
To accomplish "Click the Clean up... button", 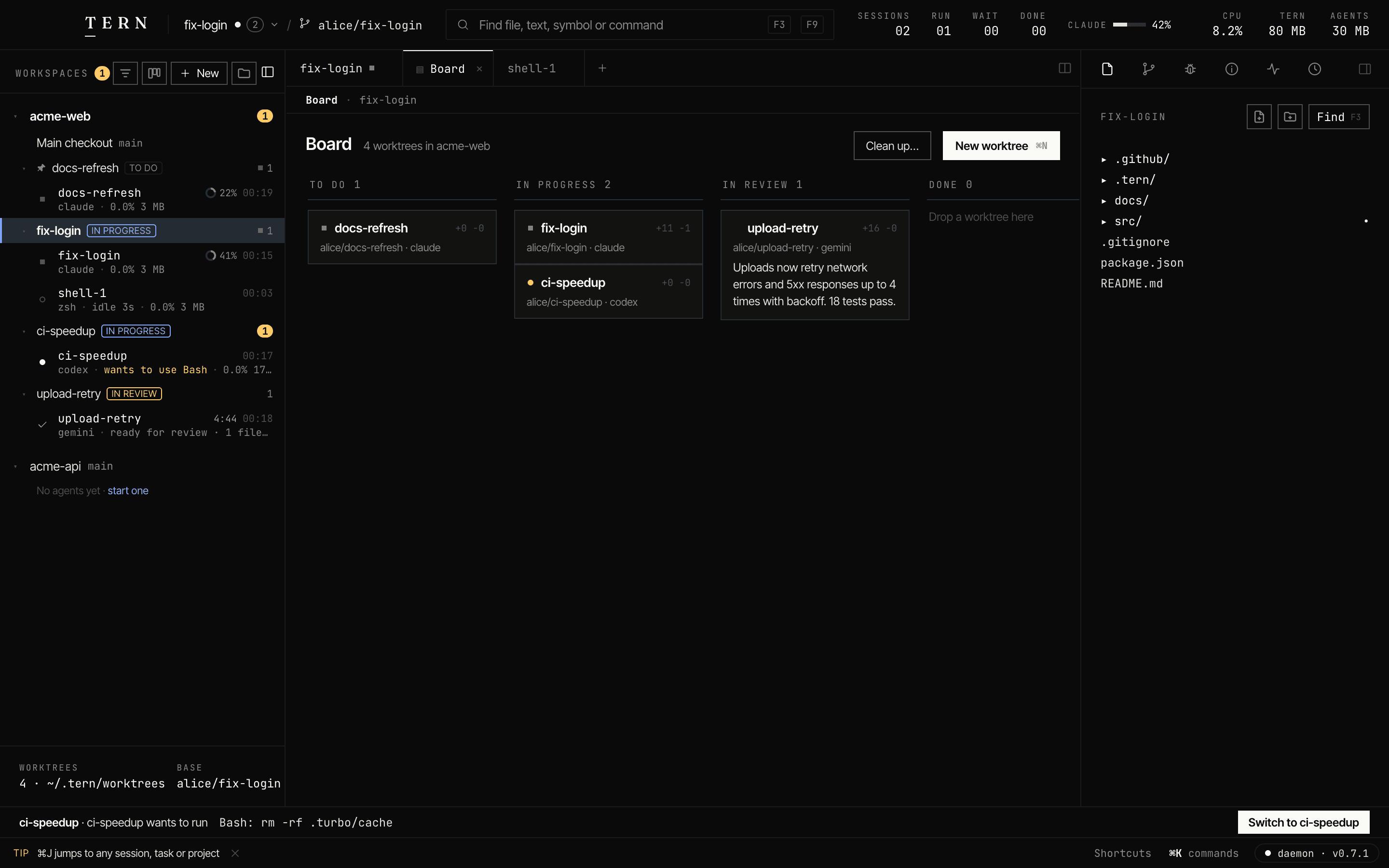I will (x=892, y=146).
